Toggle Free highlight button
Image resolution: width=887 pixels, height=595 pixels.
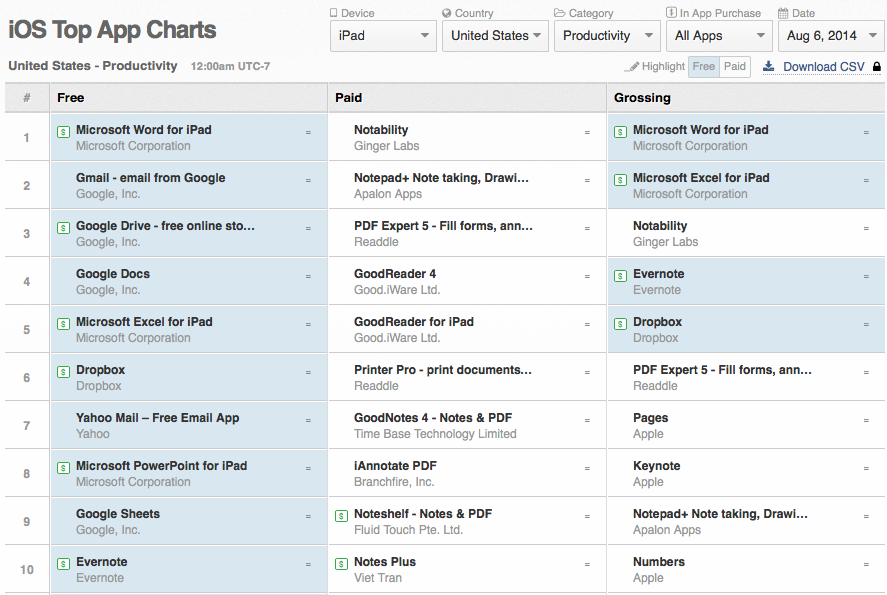704,66
